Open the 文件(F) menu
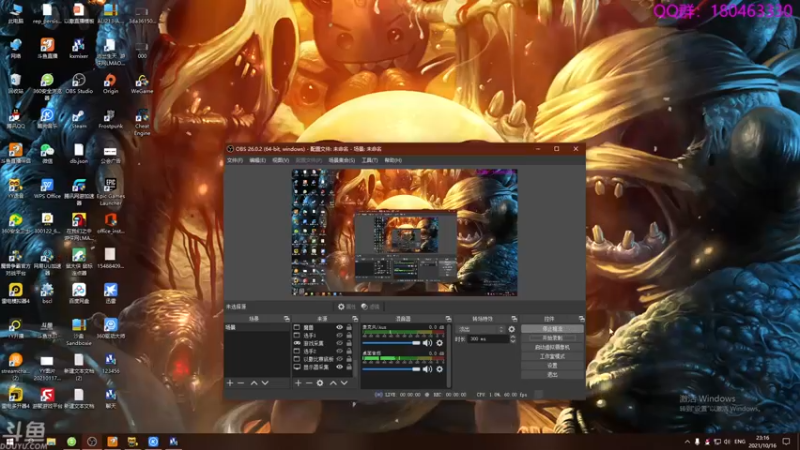800x450 pixels. pyautogui.click(x=235, y=160)
